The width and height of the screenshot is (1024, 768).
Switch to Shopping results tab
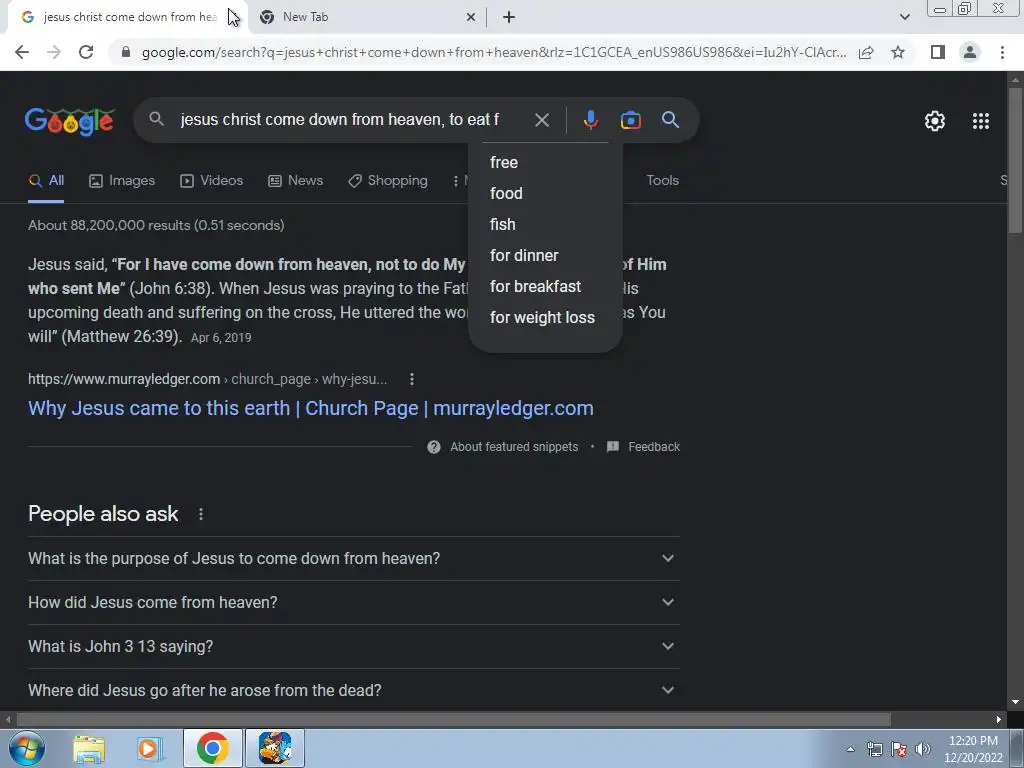tap(388, 181)
